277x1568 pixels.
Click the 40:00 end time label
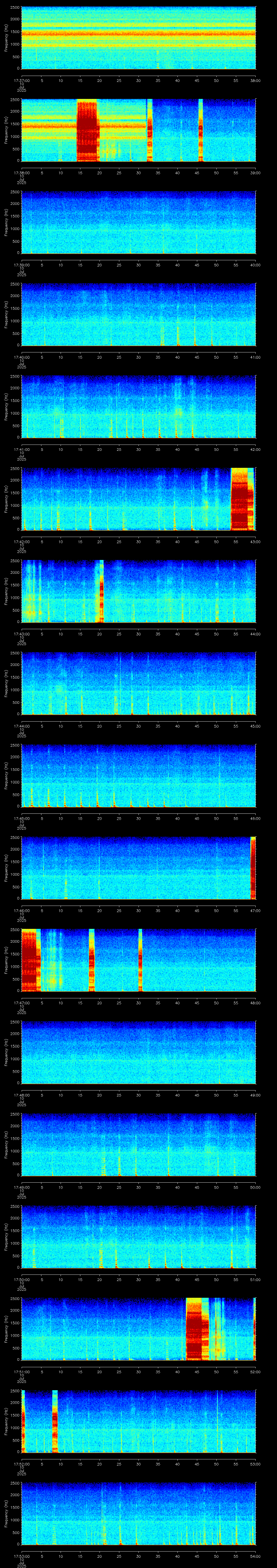(x=255, y=265)
